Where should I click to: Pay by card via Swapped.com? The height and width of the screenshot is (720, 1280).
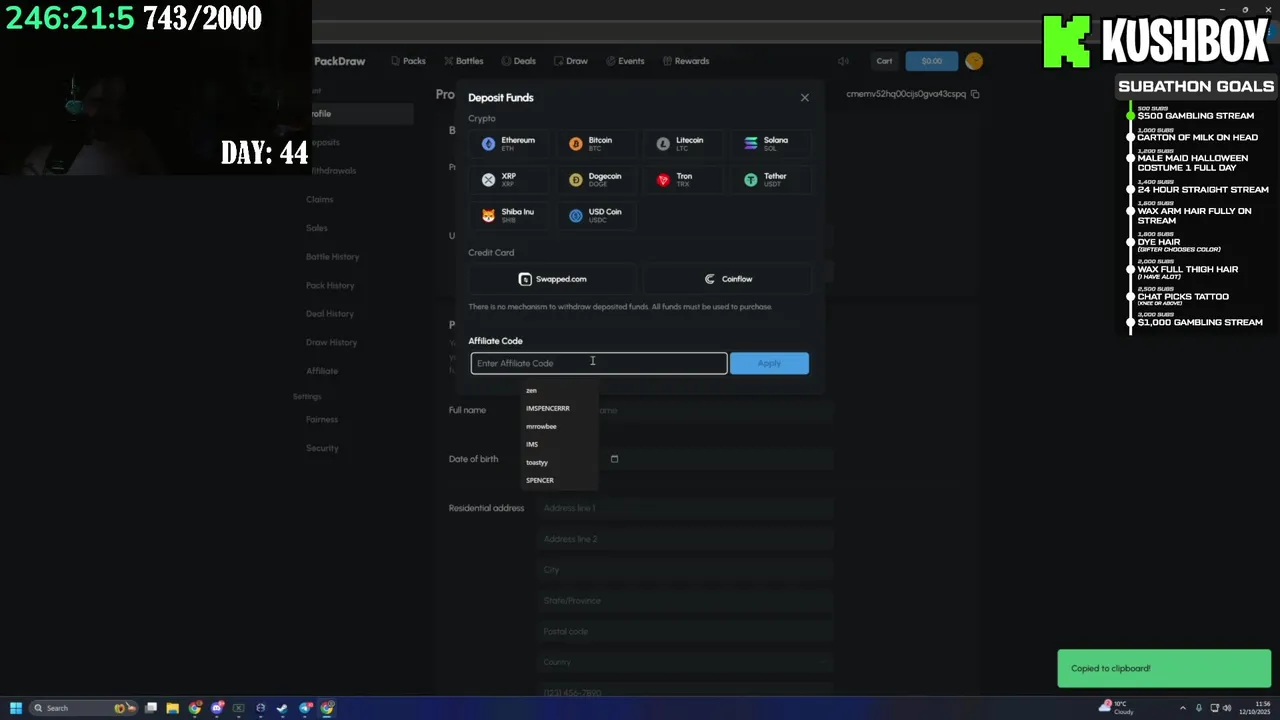[552, 279]
